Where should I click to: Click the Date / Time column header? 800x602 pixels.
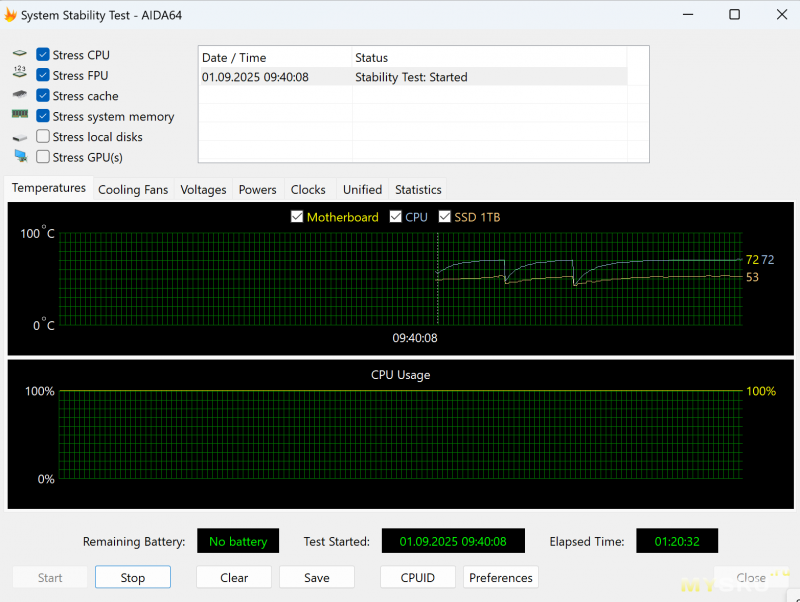275,58
